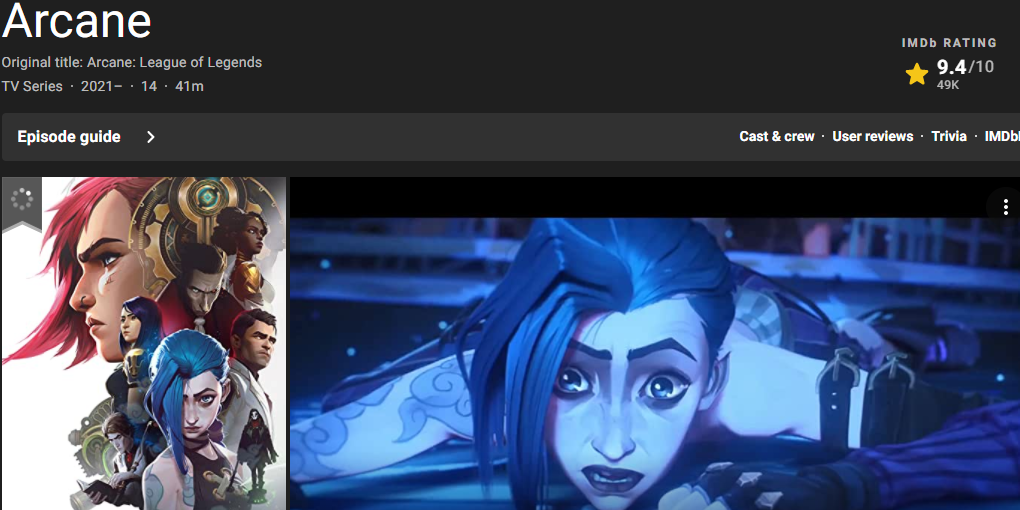
Task: Add Arcane to watchlist via poster ribbon
Action: point(21,203)
